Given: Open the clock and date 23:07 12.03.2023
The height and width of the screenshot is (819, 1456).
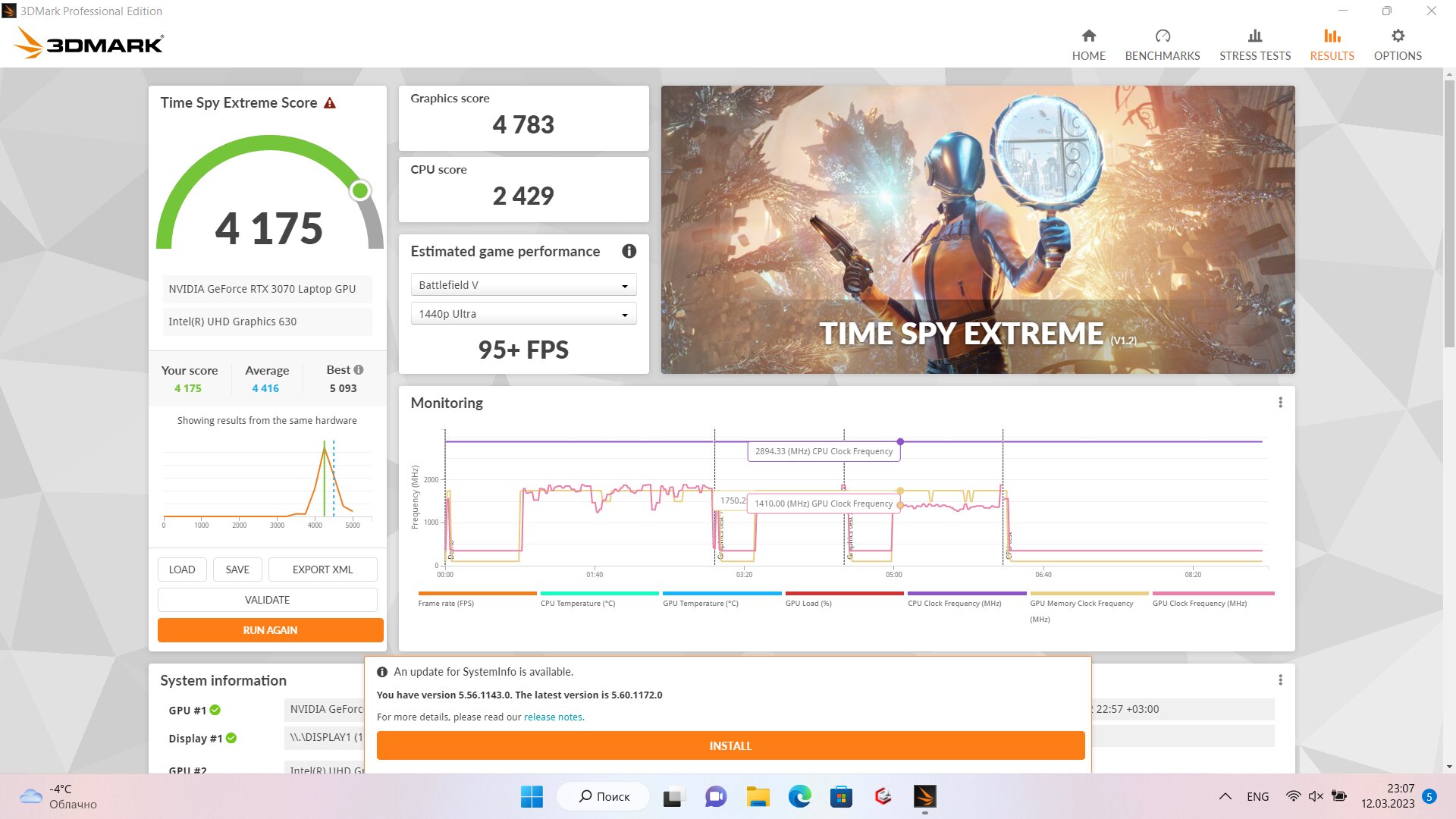Looking at the screenshot, I should click(1387, 796).
